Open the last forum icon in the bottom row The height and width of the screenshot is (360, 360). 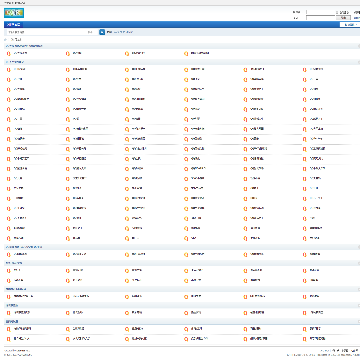click(304, 339)
